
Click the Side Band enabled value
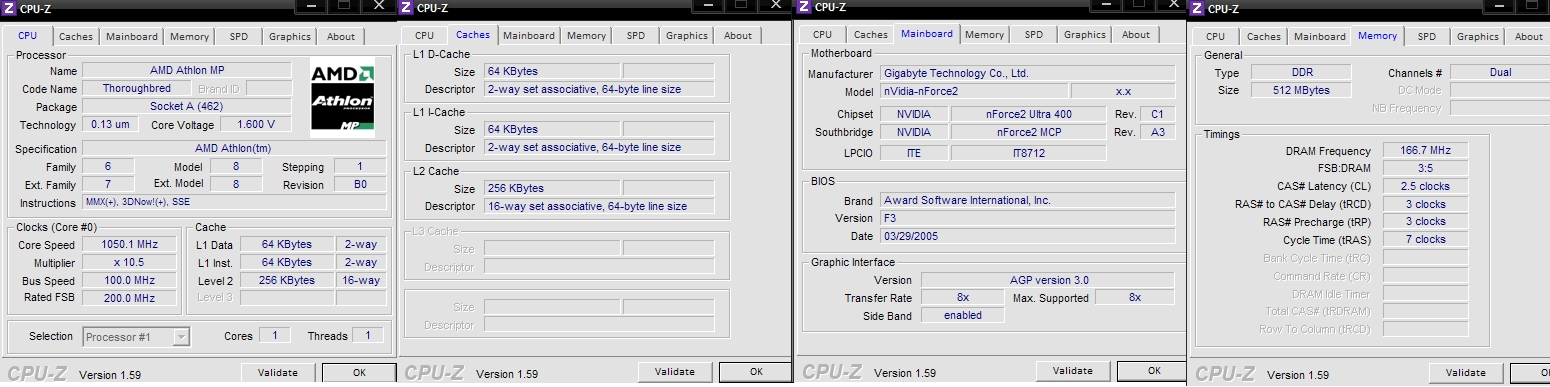(963, 316)
